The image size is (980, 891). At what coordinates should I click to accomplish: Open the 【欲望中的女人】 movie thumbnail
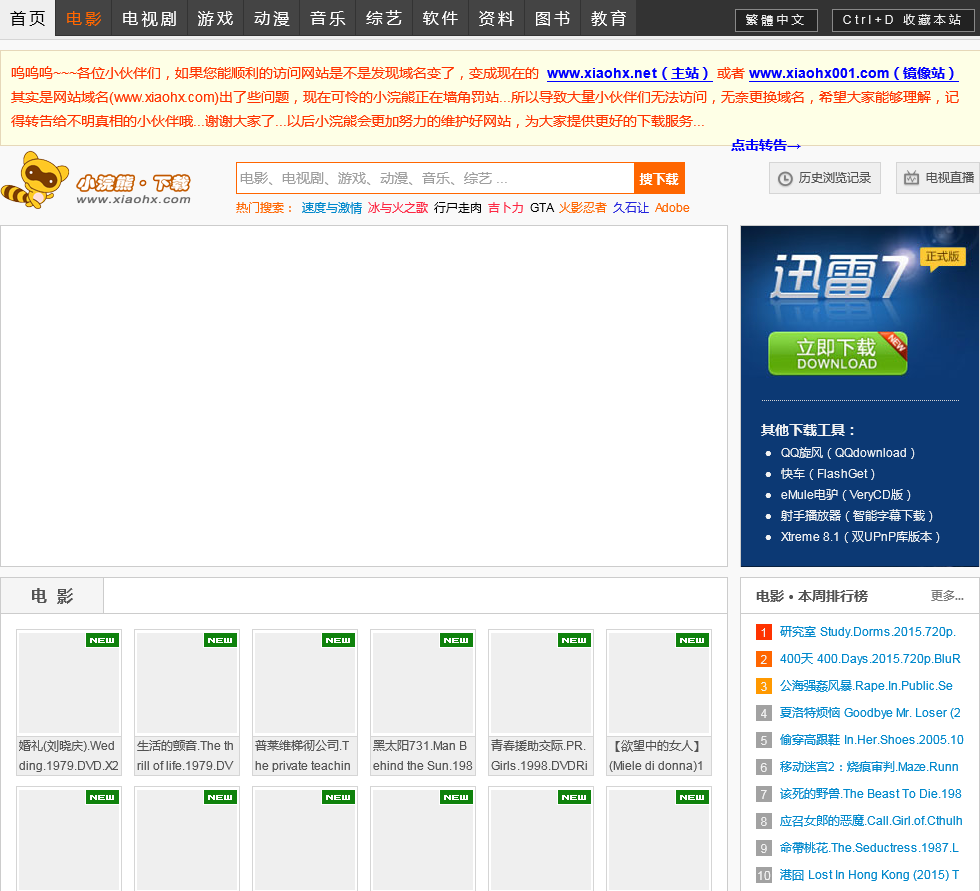pyautogui.click(x=659, y=682)
